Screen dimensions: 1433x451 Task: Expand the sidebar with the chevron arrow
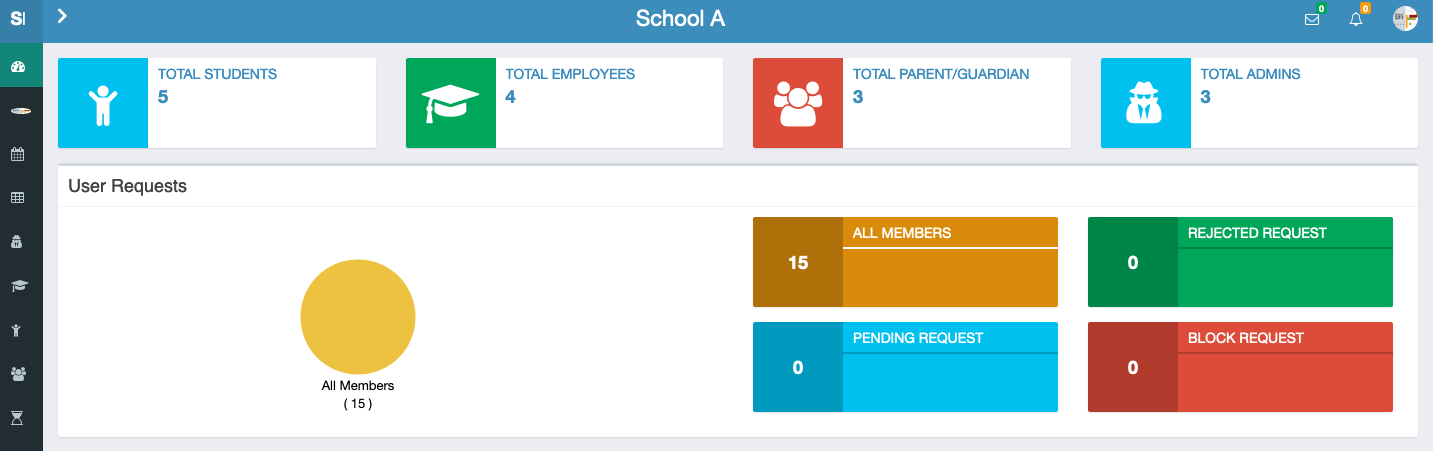[x=62, y=15]
